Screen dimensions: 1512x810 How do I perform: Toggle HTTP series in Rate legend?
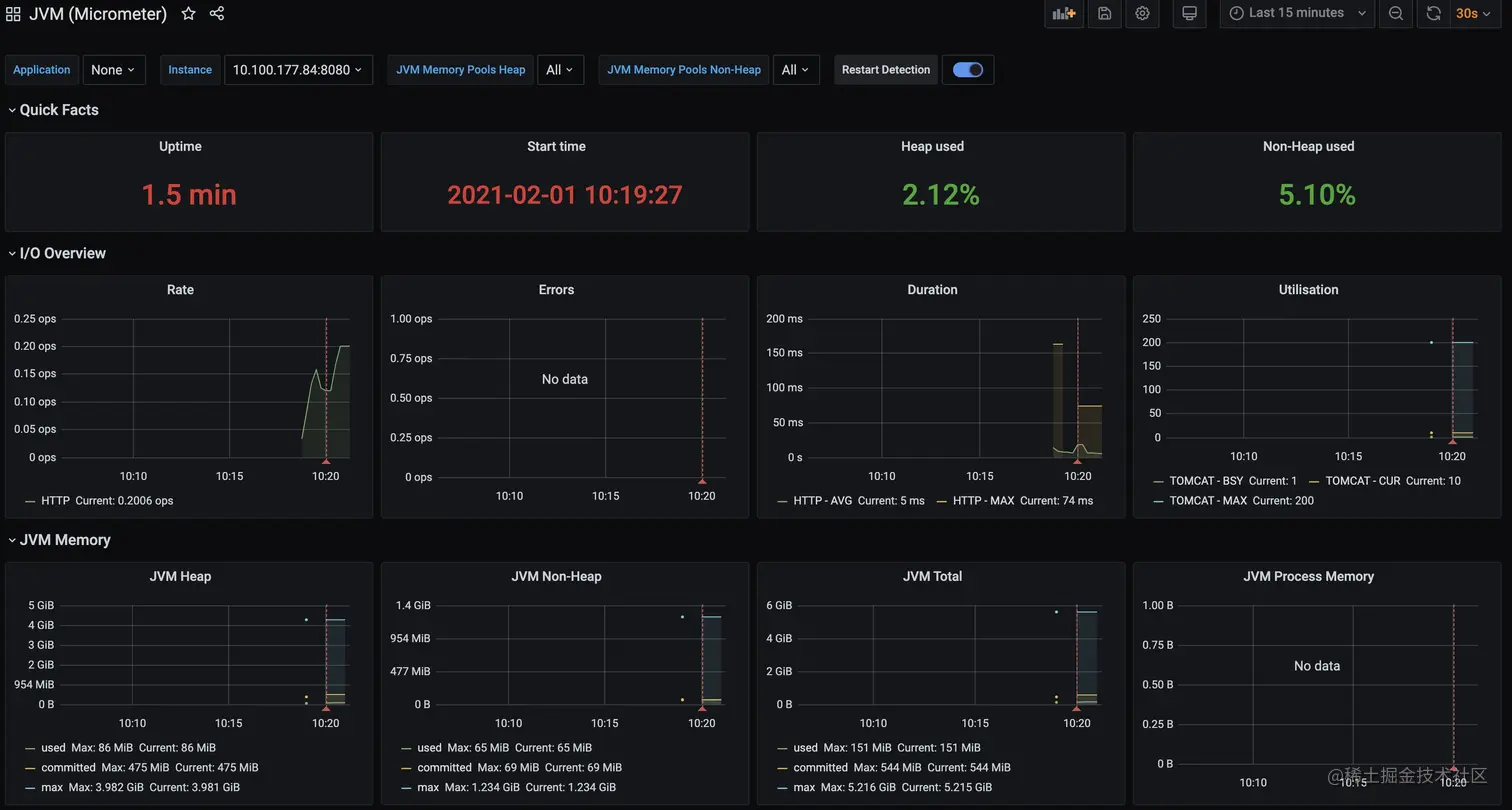click(55, 501)
